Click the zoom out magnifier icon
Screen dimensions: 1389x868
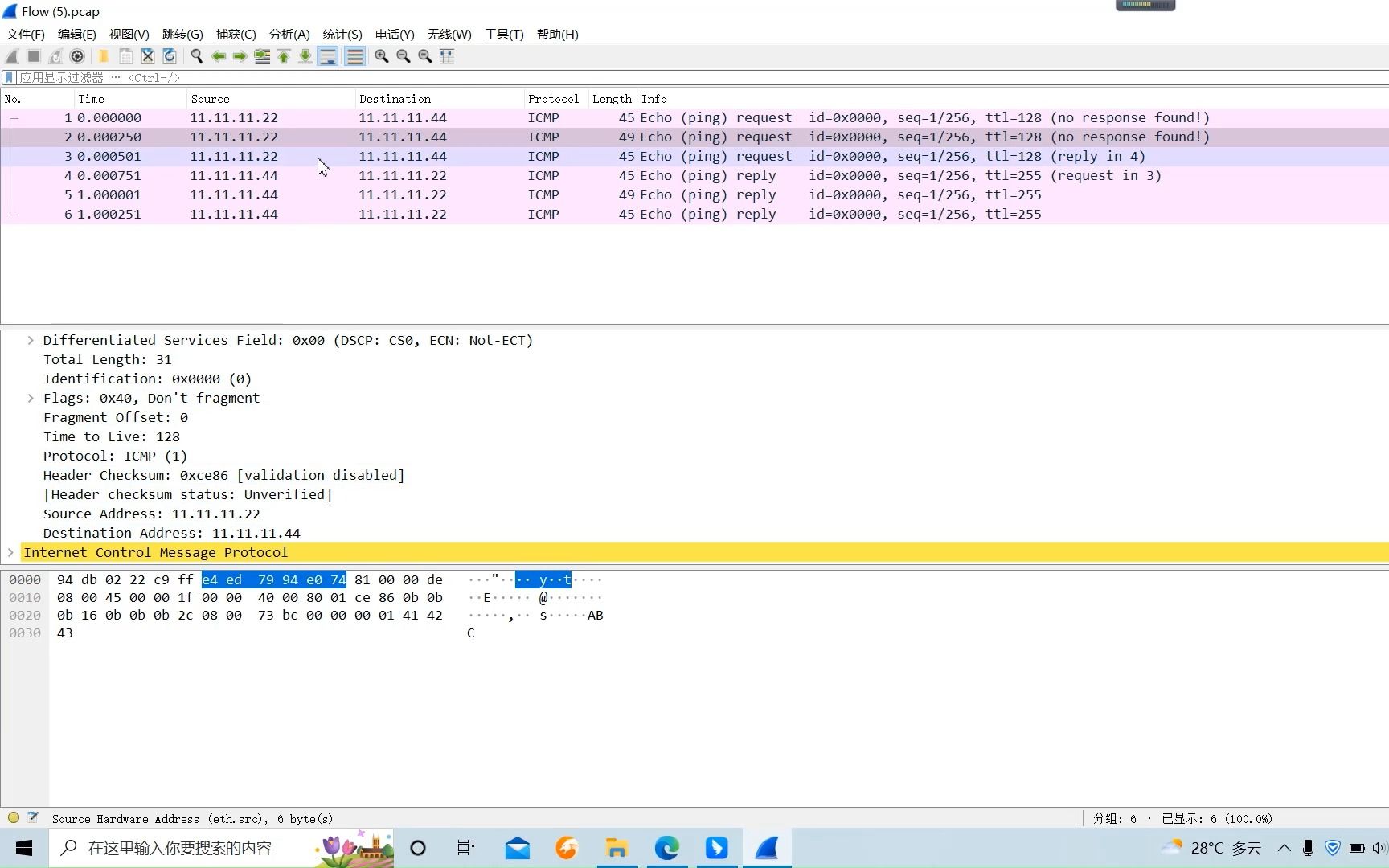point(404,56)
